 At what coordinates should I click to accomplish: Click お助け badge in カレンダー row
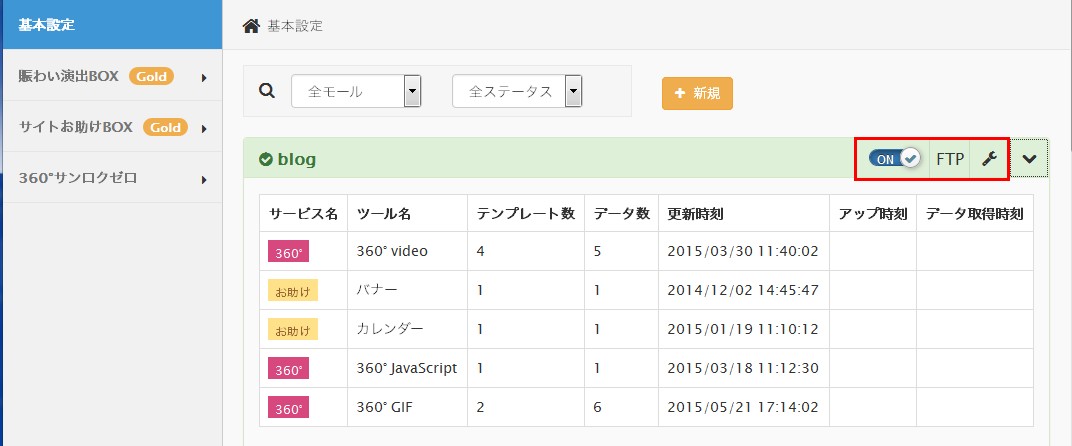pyautogui.click(x=293, y=330)
